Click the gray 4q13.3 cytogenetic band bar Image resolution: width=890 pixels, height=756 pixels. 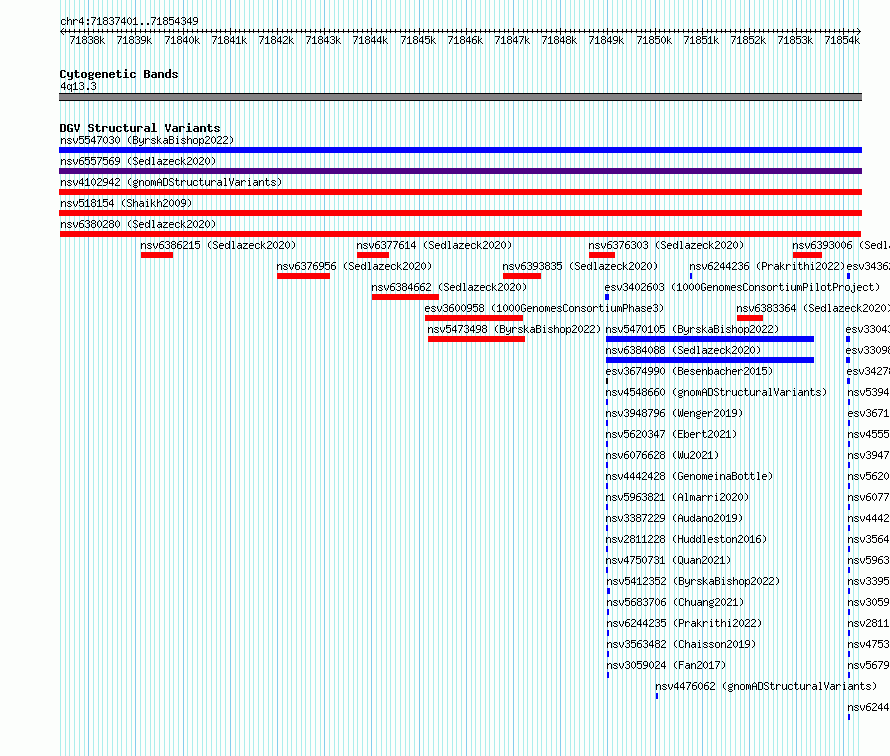click(460, 97)
